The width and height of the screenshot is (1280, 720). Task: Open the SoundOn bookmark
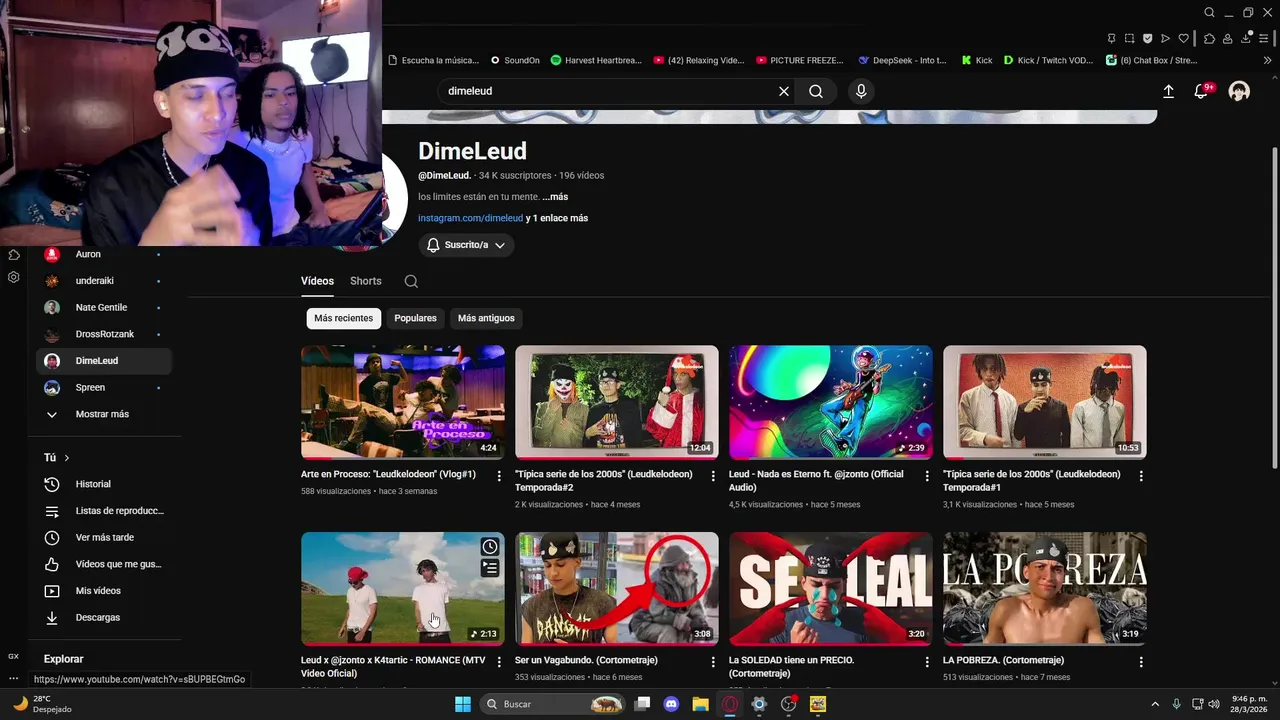(515, 60)
